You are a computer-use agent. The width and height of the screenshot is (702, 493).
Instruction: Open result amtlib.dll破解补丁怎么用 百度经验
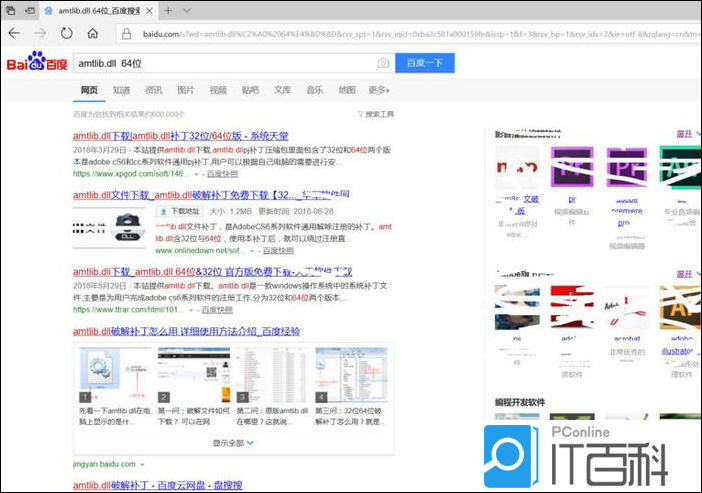[x=186, y=331]
